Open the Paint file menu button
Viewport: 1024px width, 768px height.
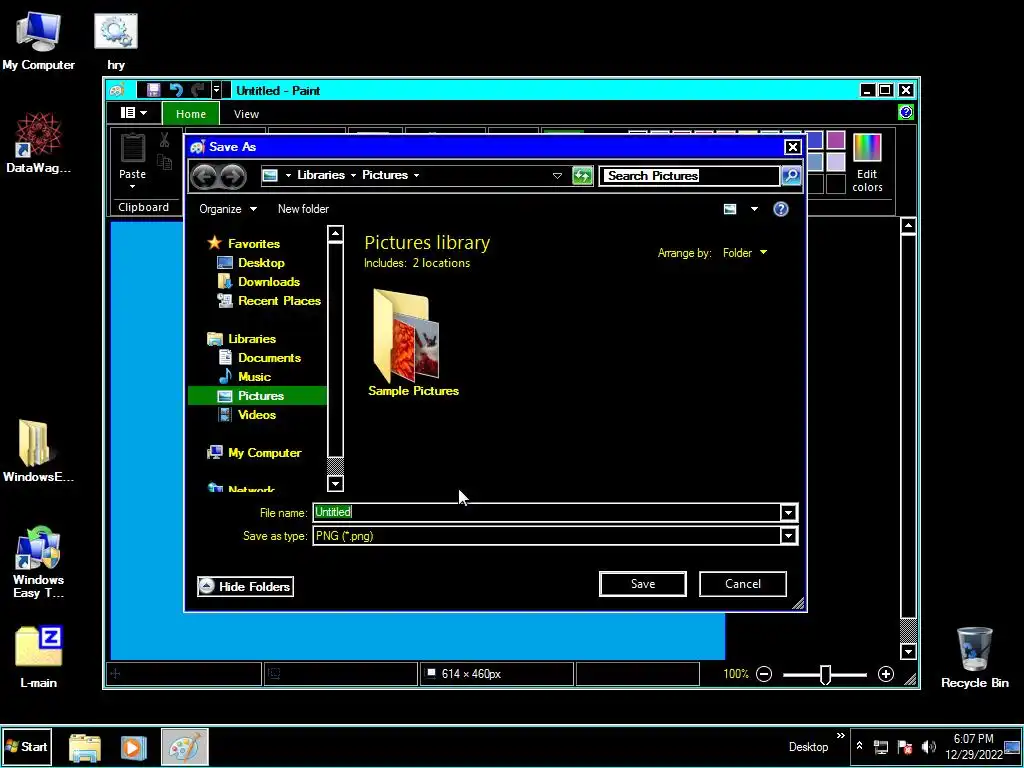133,113
